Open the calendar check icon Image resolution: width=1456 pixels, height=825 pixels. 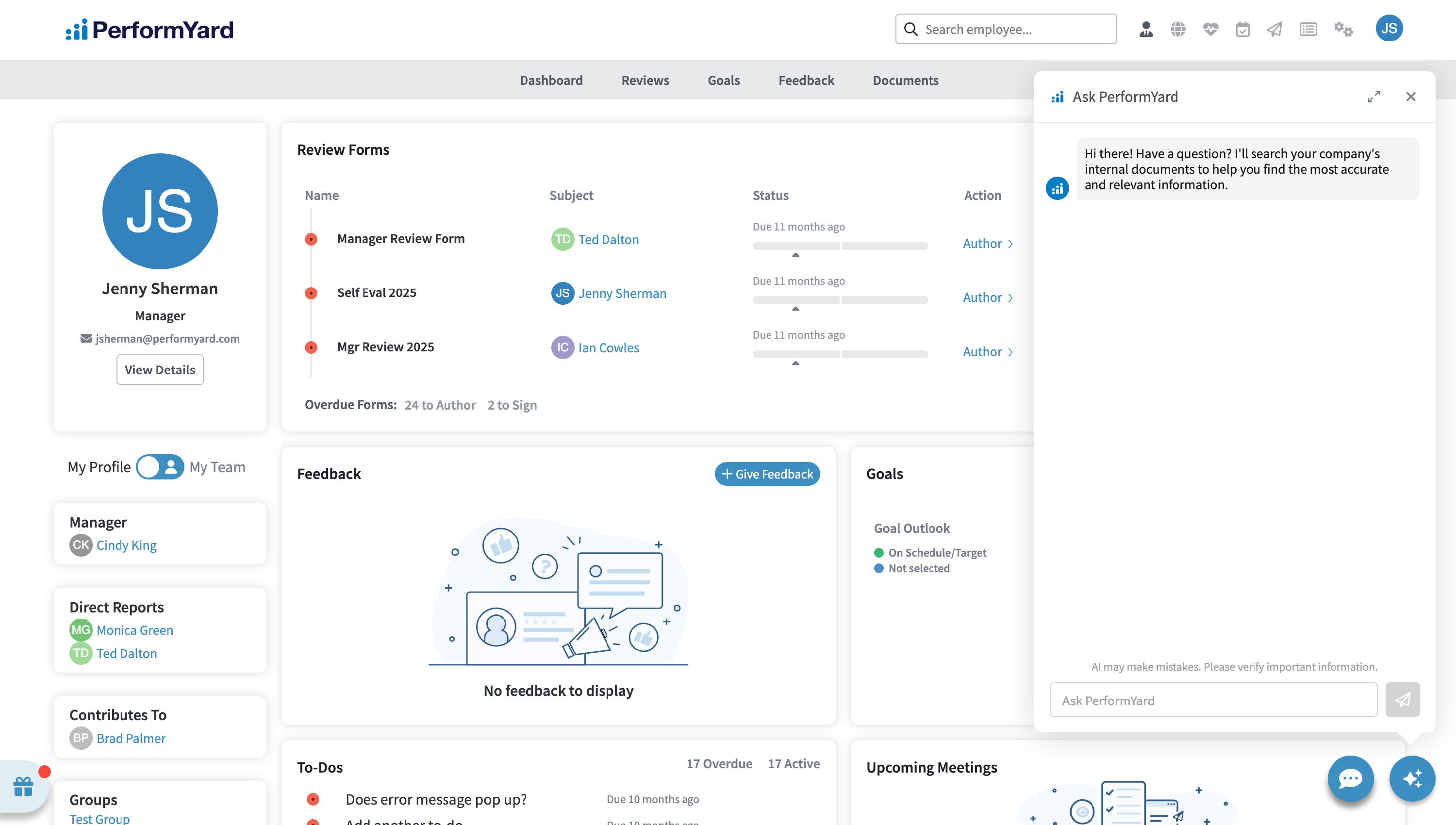(1242, 29)
